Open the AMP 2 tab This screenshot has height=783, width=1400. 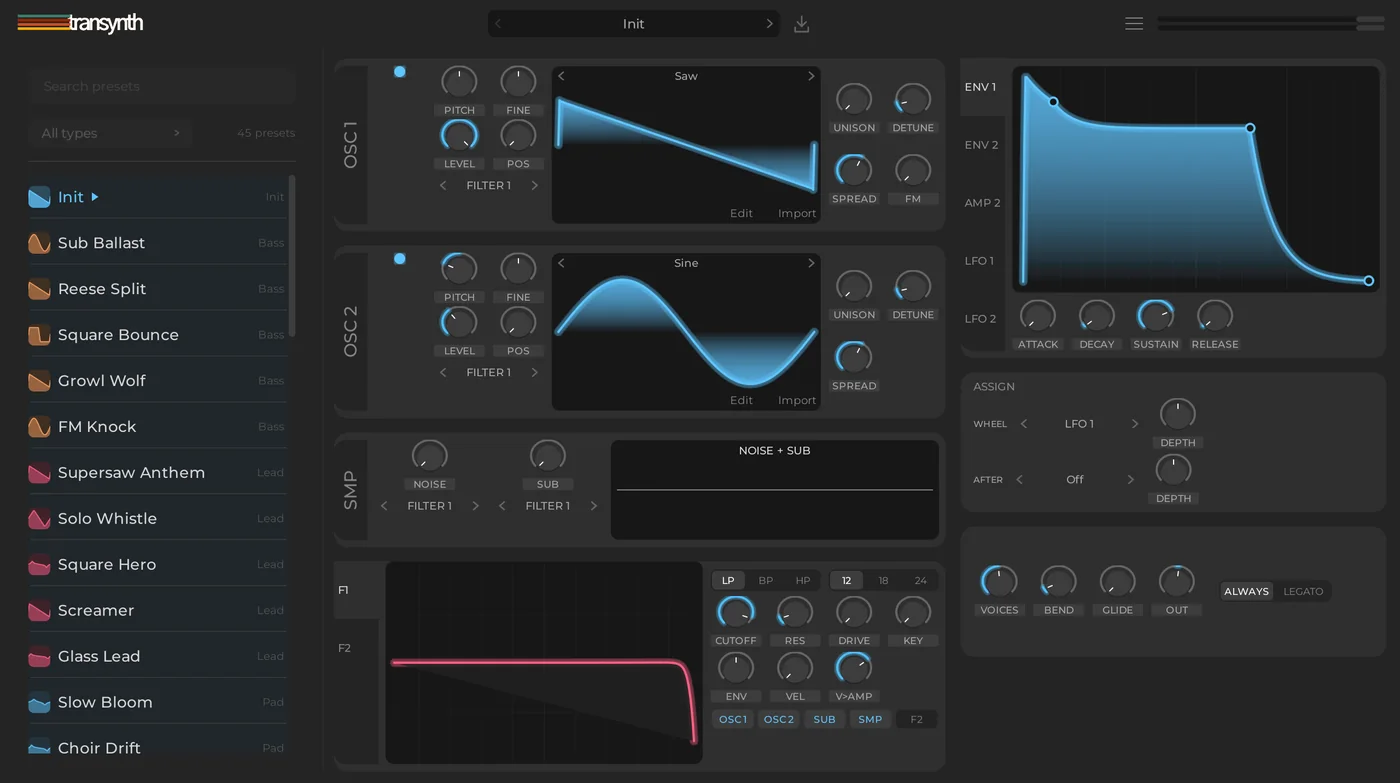[x=982, y=203]
